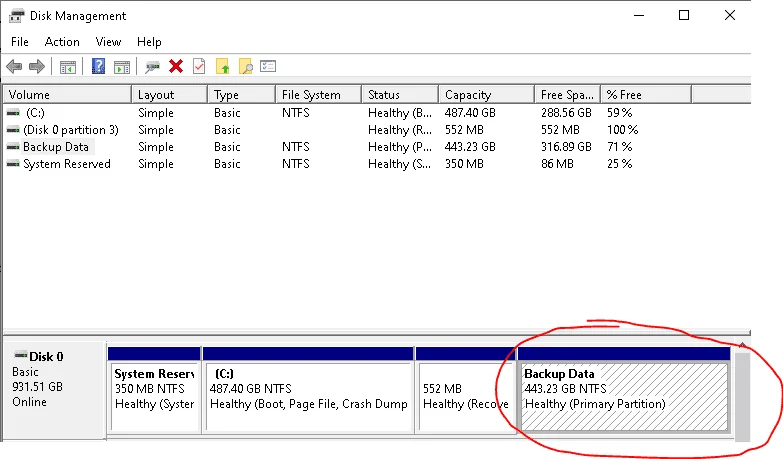The image size is (783, 459).
Task: Click the Forward arrow toolbar icon
Action: click(37, 66)
